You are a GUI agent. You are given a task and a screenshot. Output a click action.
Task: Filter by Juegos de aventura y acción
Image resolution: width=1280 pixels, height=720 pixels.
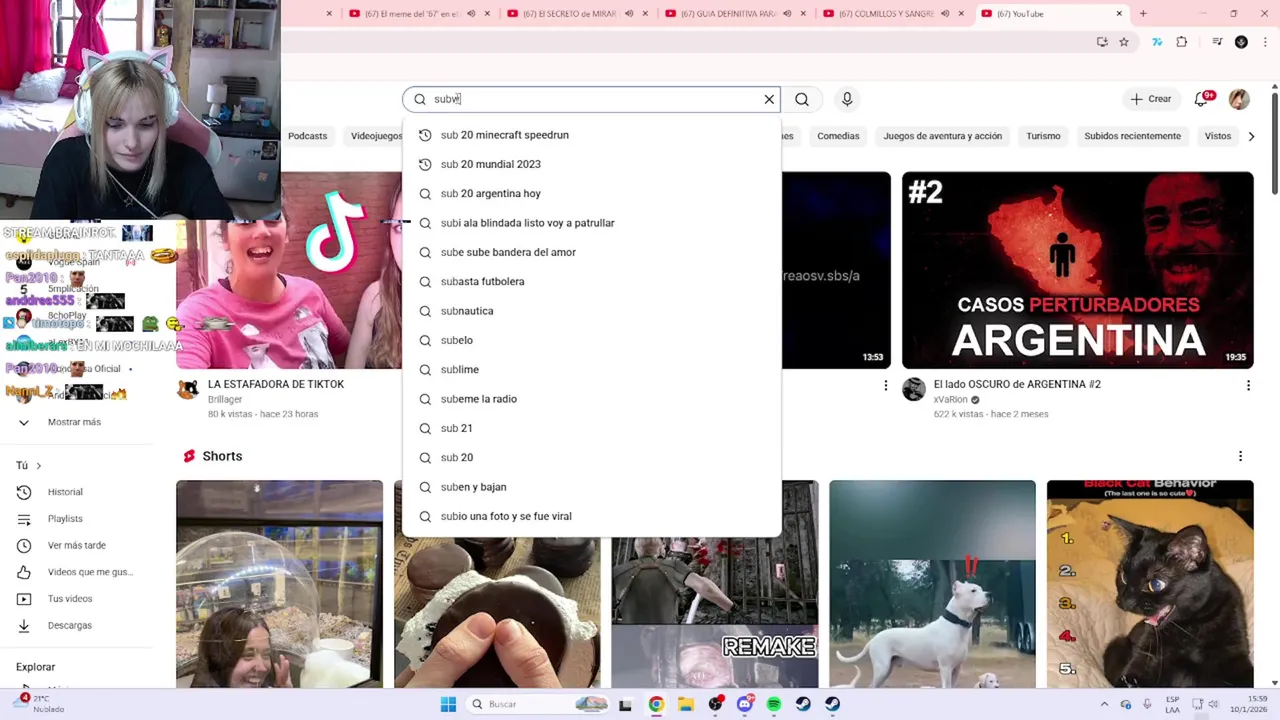pos(942,136)
